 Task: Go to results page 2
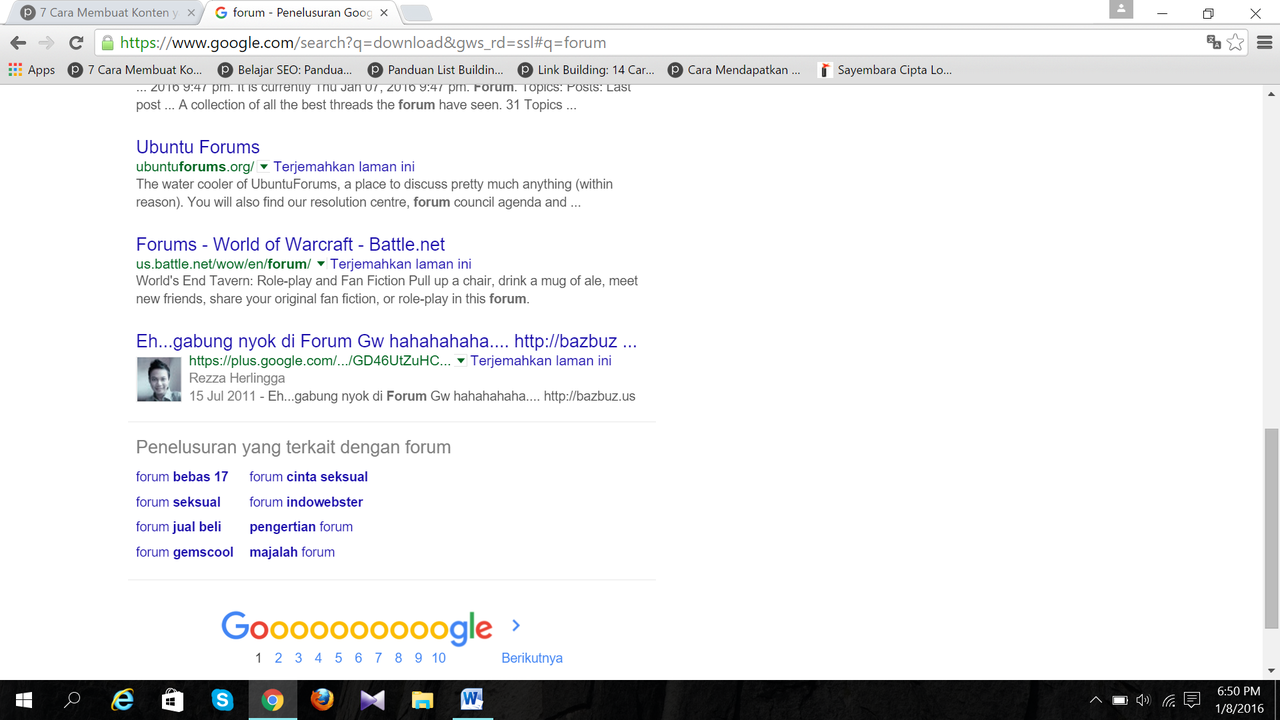[278, 658]
